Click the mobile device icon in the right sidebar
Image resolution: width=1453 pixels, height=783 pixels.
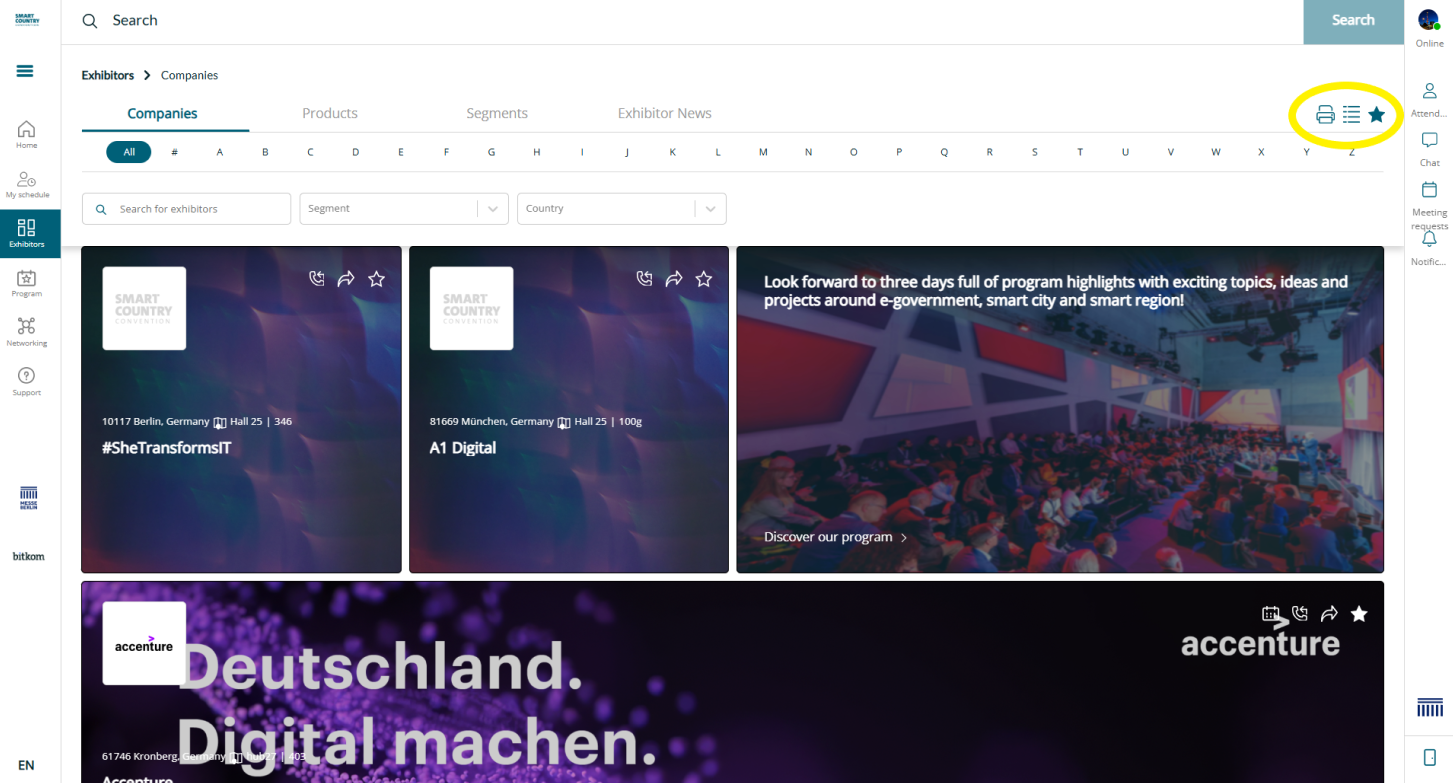[1430, 757]
